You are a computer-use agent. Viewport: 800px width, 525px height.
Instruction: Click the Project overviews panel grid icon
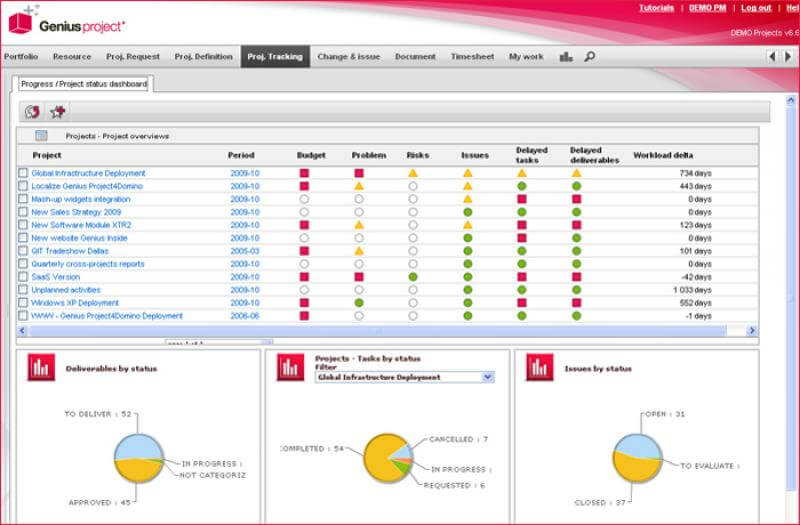[41, 136]
